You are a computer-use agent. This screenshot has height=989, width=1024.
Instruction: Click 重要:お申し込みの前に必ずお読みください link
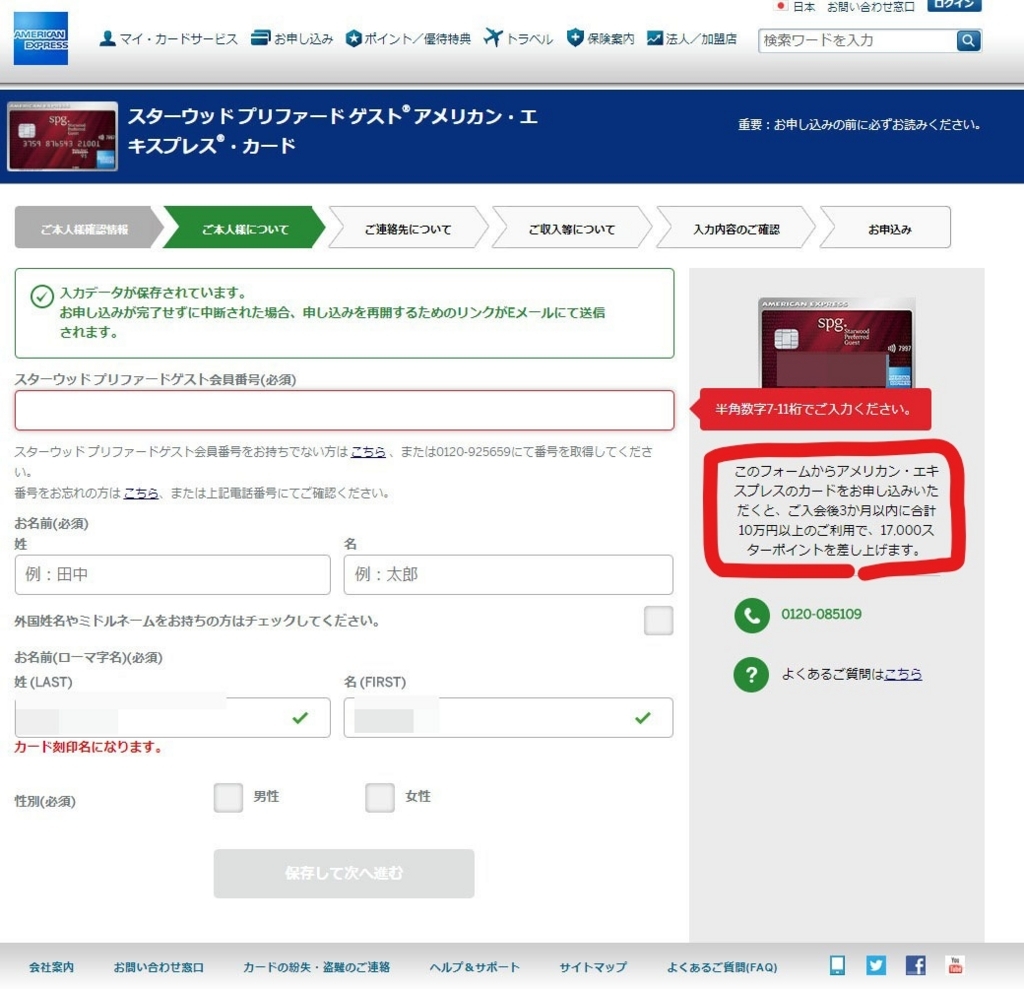pos(859,124)
